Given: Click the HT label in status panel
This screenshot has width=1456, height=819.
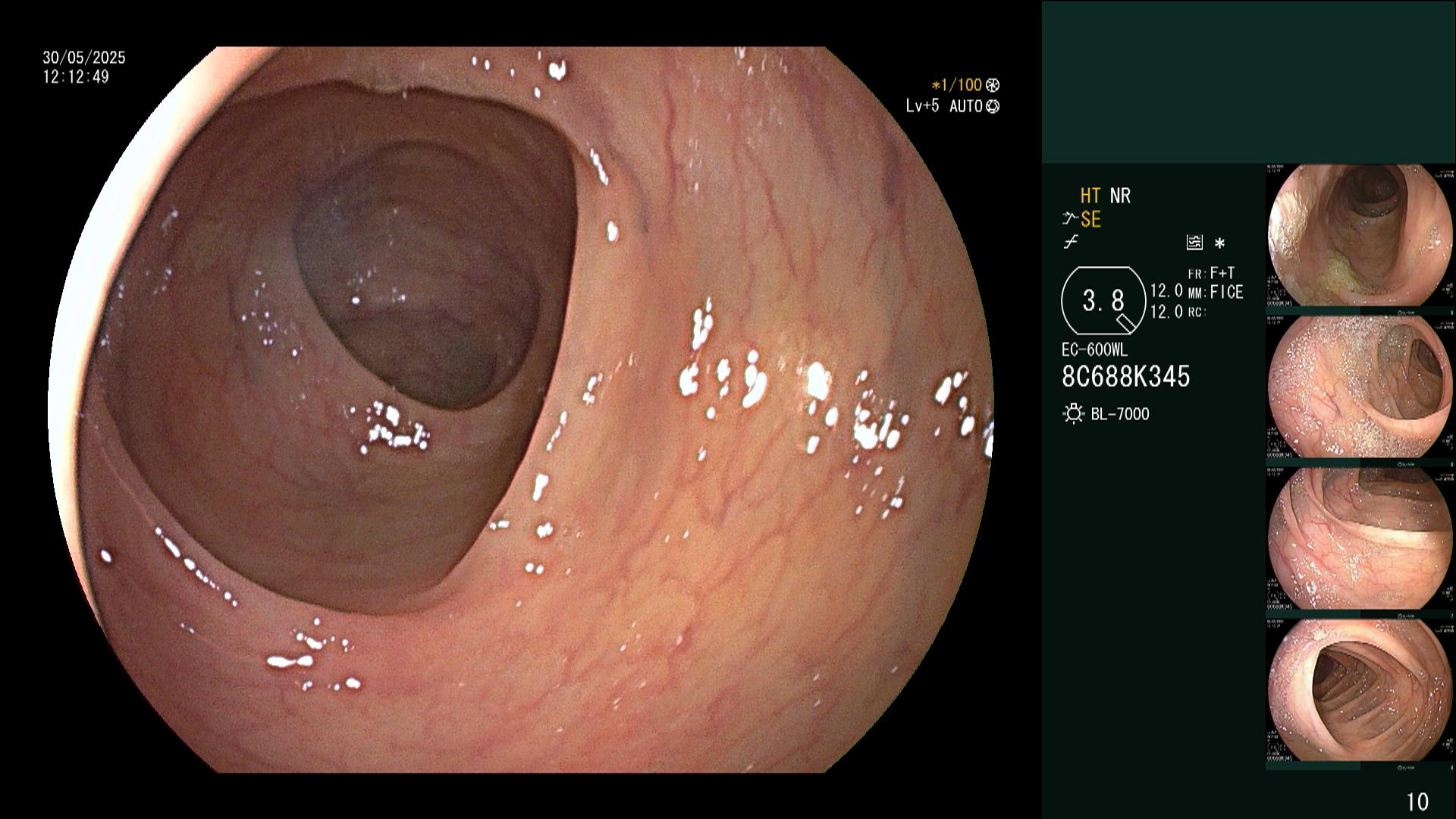Looking at the screenshot, I should (1090, 196).
